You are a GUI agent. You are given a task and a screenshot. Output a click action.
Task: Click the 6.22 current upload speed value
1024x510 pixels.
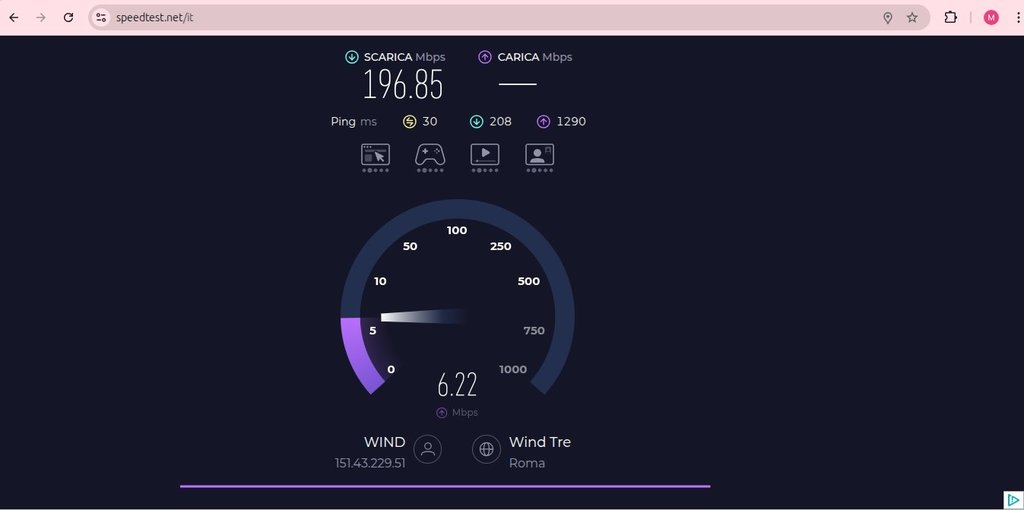(x=457, y=385)
